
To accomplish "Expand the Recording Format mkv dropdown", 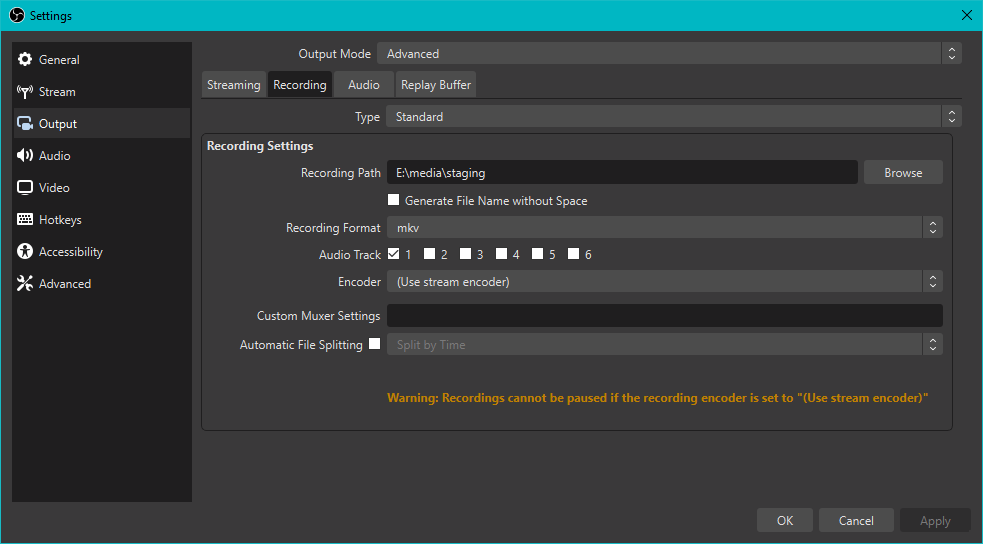I will click(x=664, y=228).
